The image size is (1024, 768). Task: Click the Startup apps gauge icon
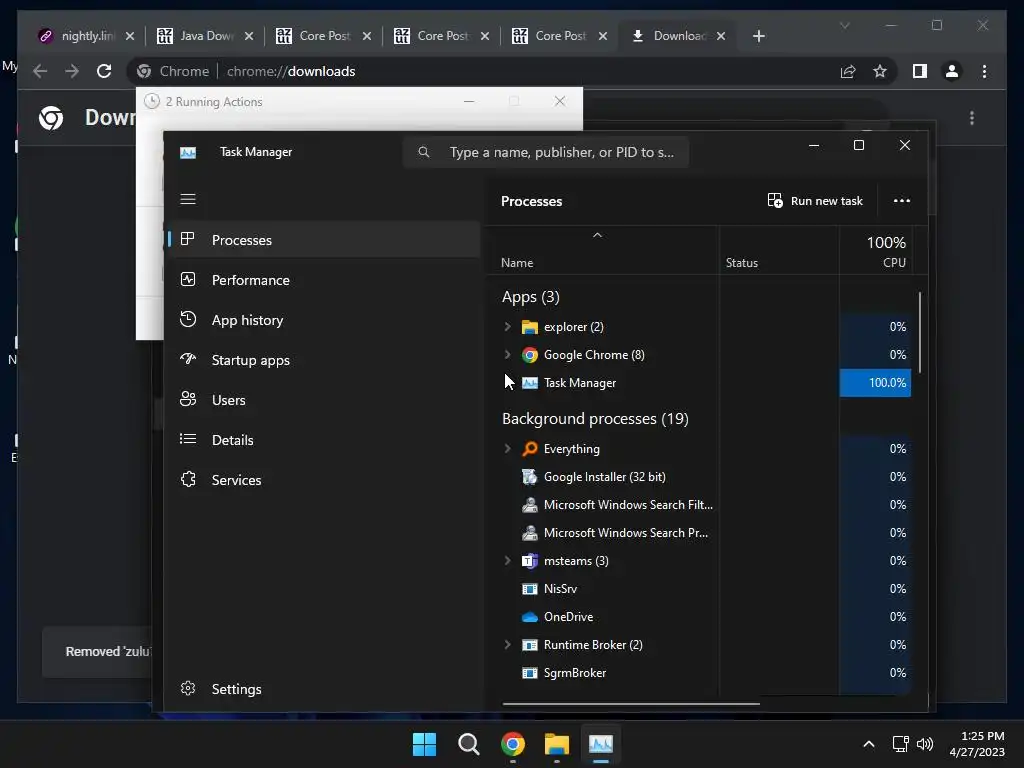click(x=188, y=359)
